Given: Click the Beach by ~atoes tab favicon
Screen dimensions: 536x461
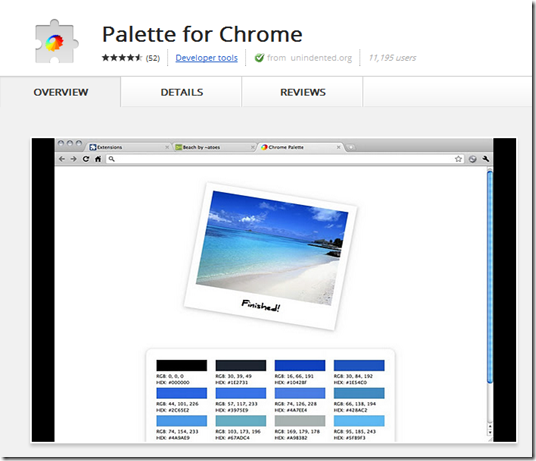Looking at the screenshot, I should tap(178, 147).
